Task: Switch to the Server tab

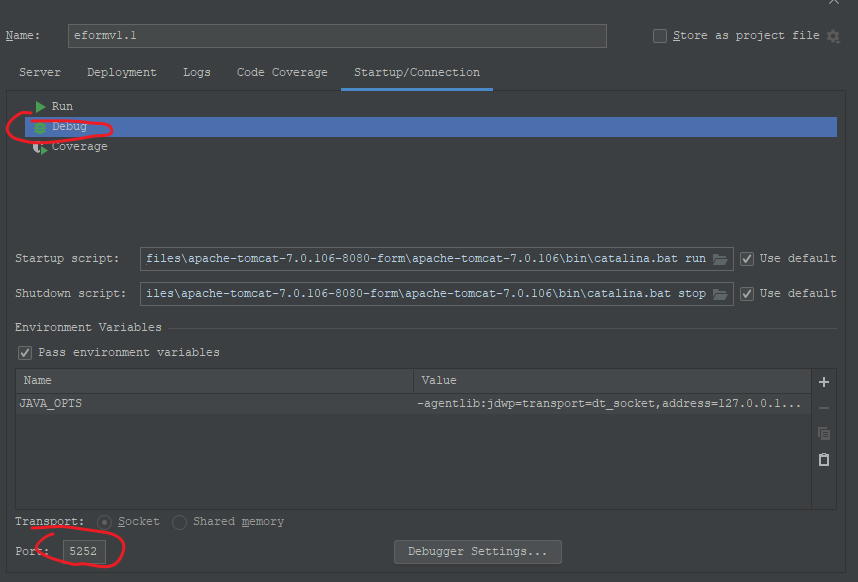Action: (x=40, y=73)
